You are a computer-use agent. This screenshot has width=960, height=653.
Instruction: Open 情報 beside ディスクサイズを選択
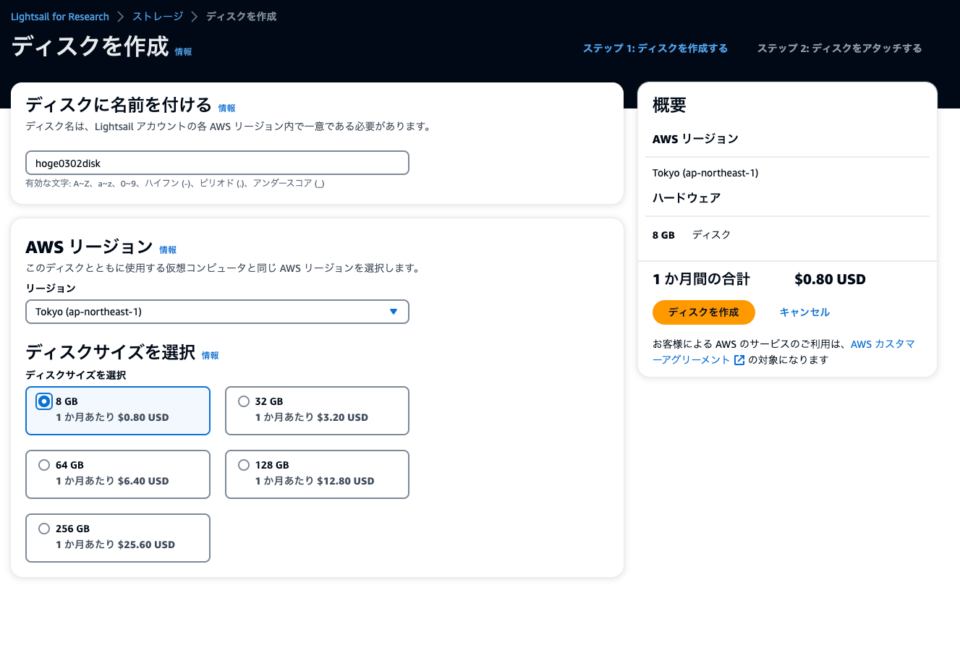[x=210, y=354]
